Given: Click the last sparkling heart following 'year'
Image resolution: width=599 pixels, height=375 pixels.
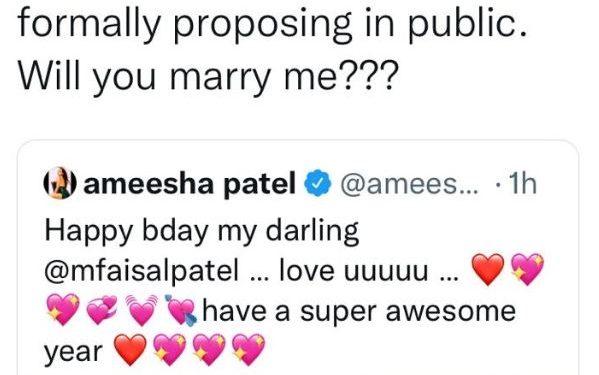Looking at the screenshot, I should coord(248,349).
